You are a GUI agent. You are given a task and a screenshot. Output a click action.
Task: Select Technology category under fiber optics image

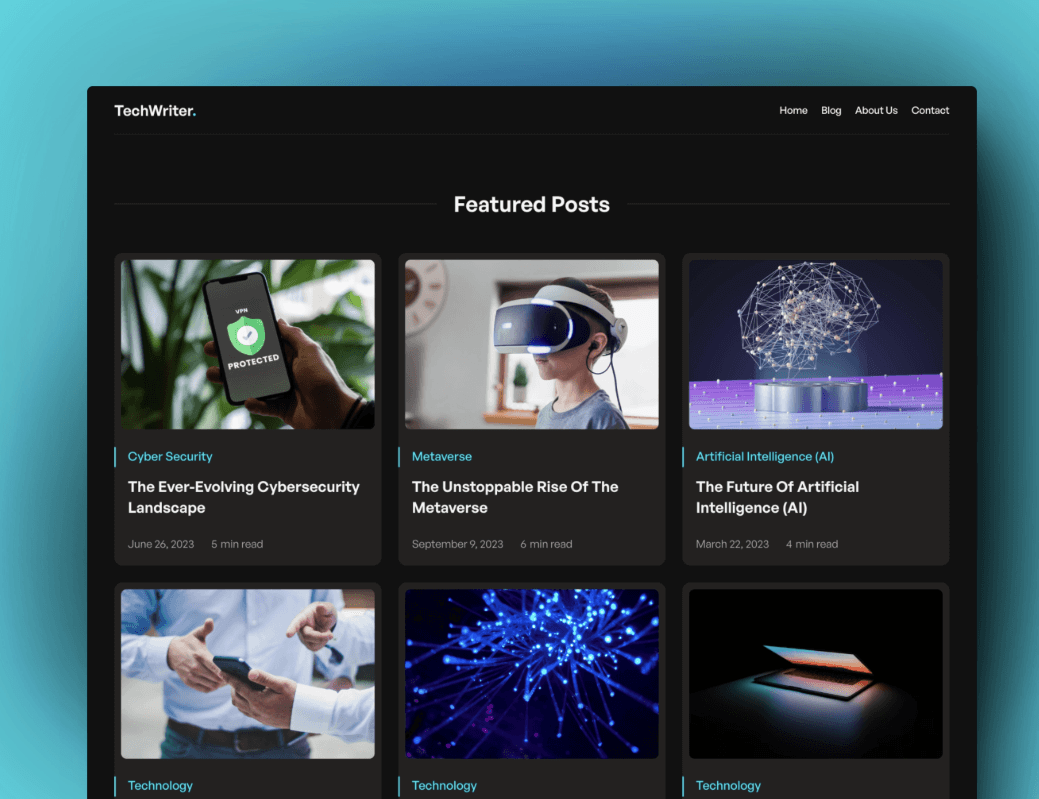(x=444, y=786)
